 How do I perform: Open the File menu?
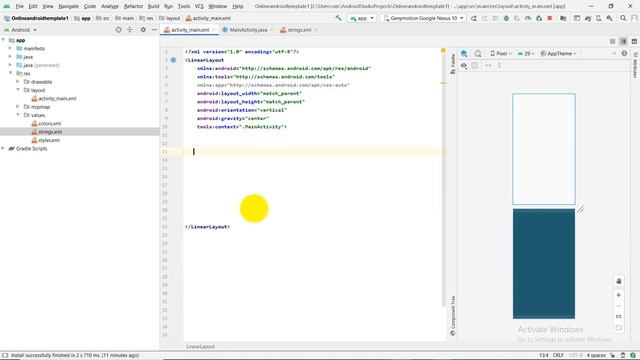[x=20, y=6]
